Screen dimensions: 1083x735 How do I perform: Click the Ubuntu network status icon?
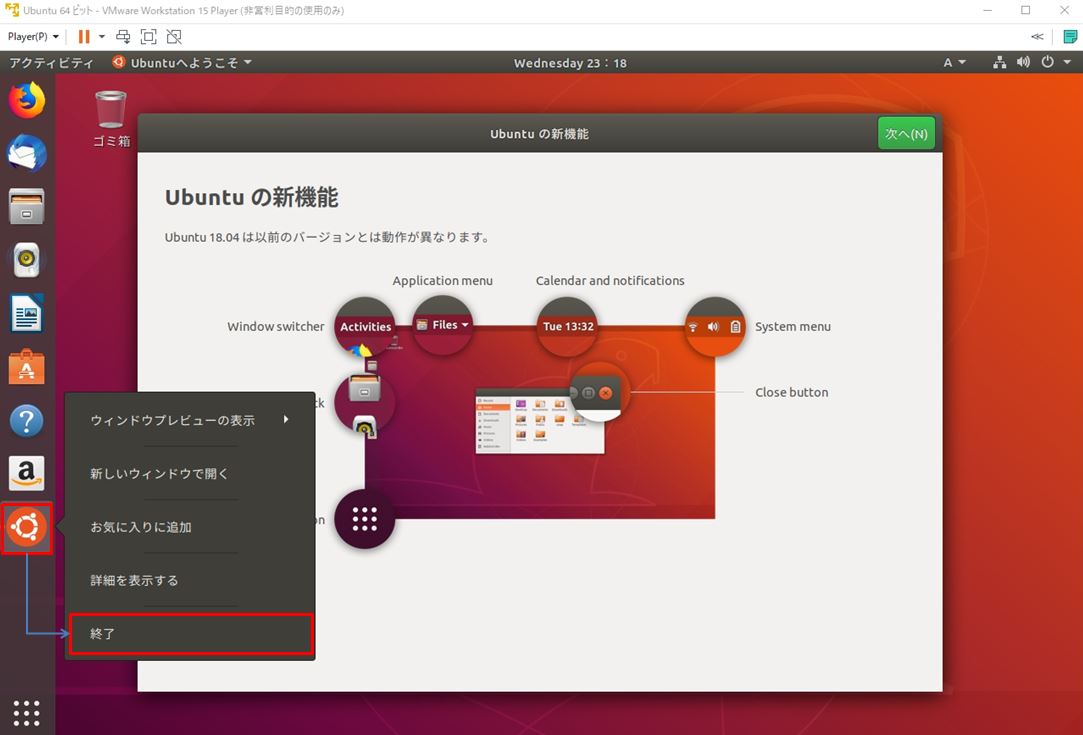pyautogui.click(x=999, y=62)
